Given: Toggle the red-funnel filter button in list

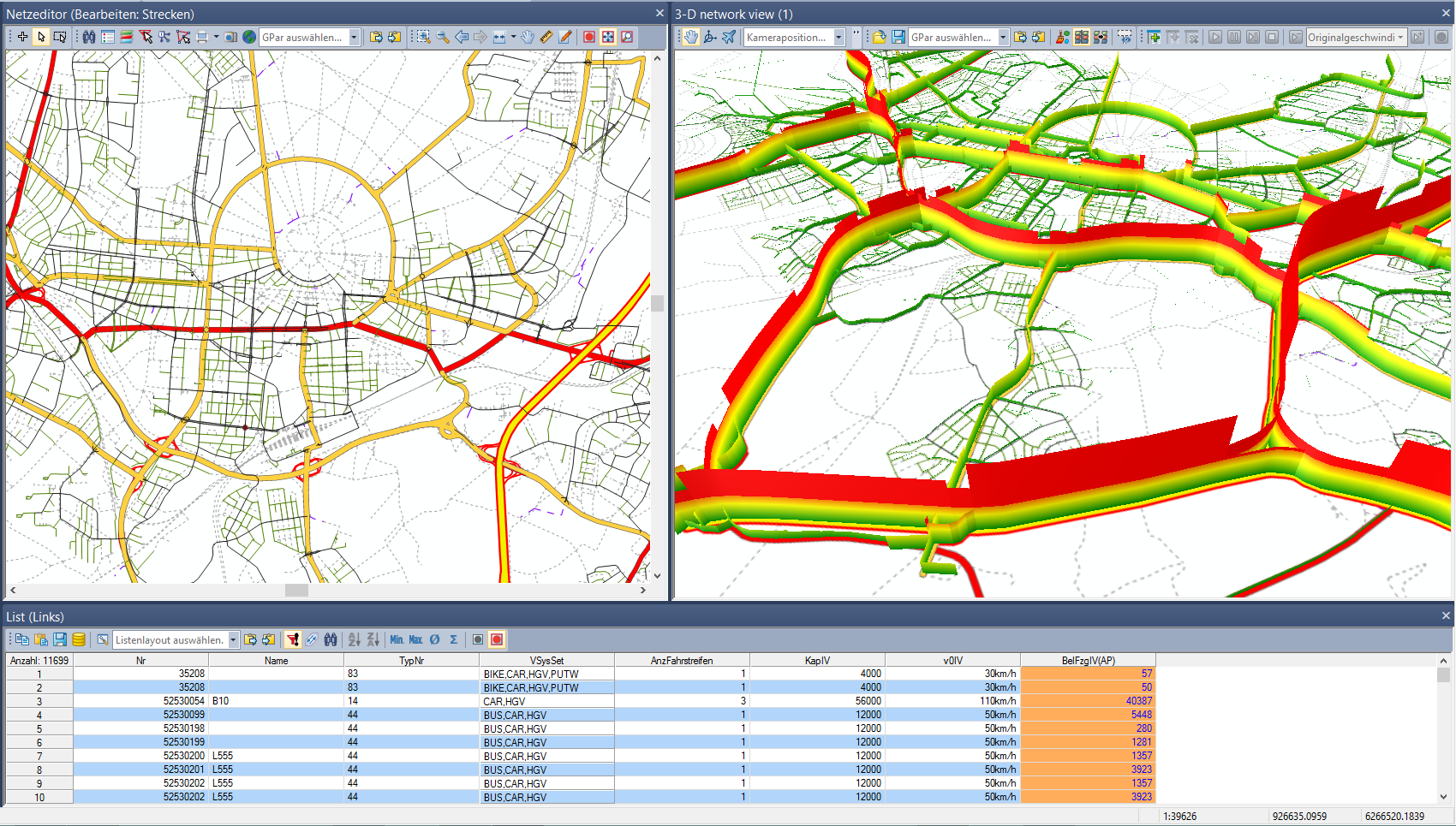Looking at the screenshot, I should point(293,639).
